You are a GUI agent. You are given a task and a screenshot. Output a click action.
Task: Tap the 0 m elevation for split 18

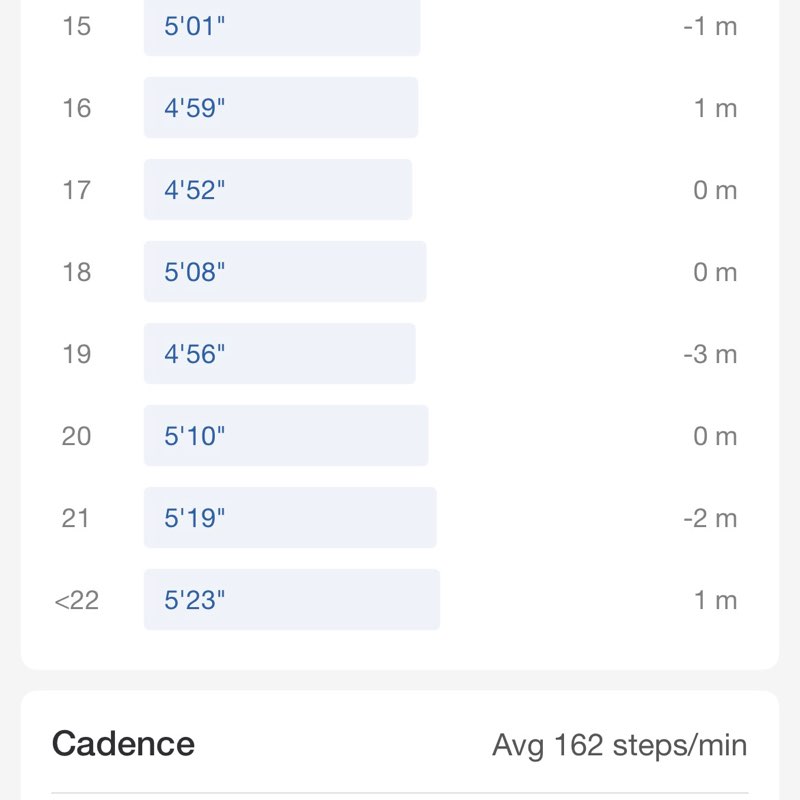pyautogui.click(x=715, y=272)
